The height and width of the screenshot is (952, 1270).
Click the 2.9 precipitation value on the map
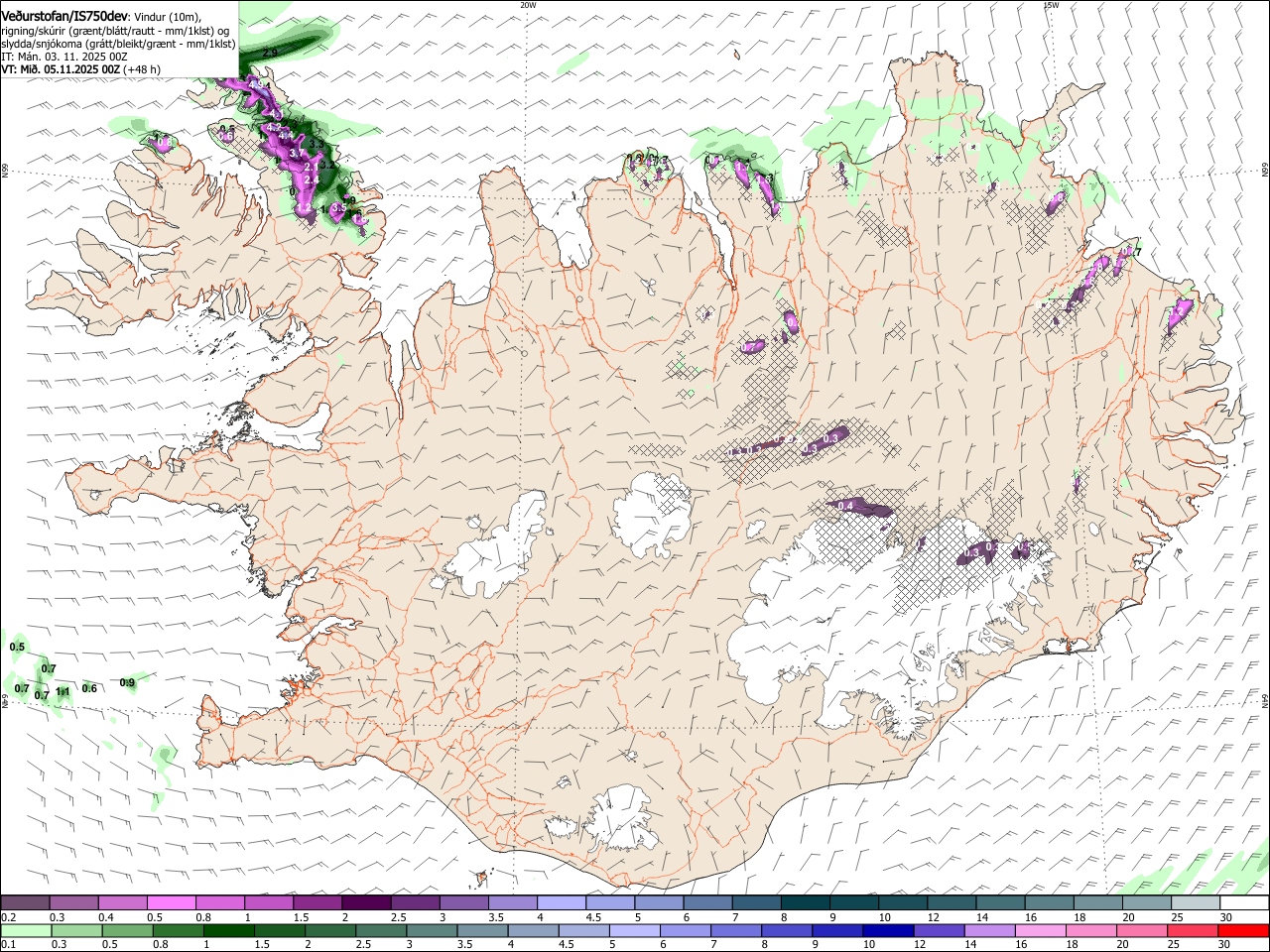click(270, 52)
